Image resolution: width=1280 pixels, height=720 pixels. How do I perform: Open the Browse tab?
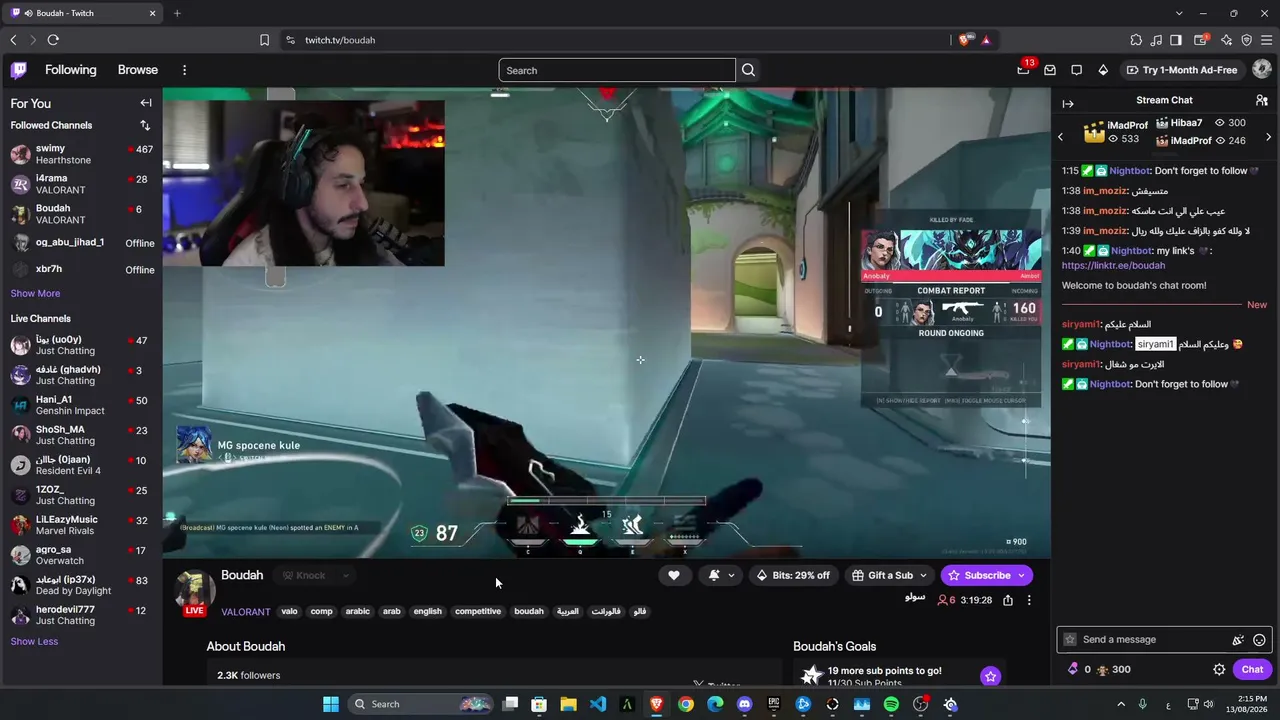tap(138, 70)
